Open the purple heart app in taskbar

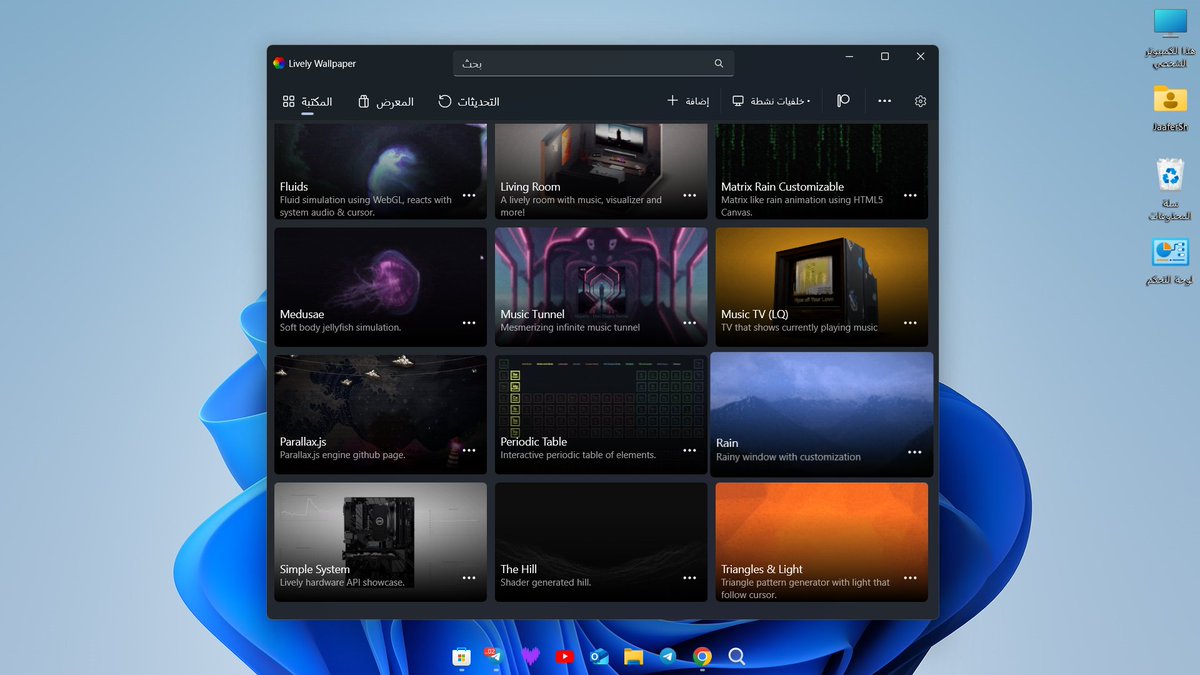530,657
